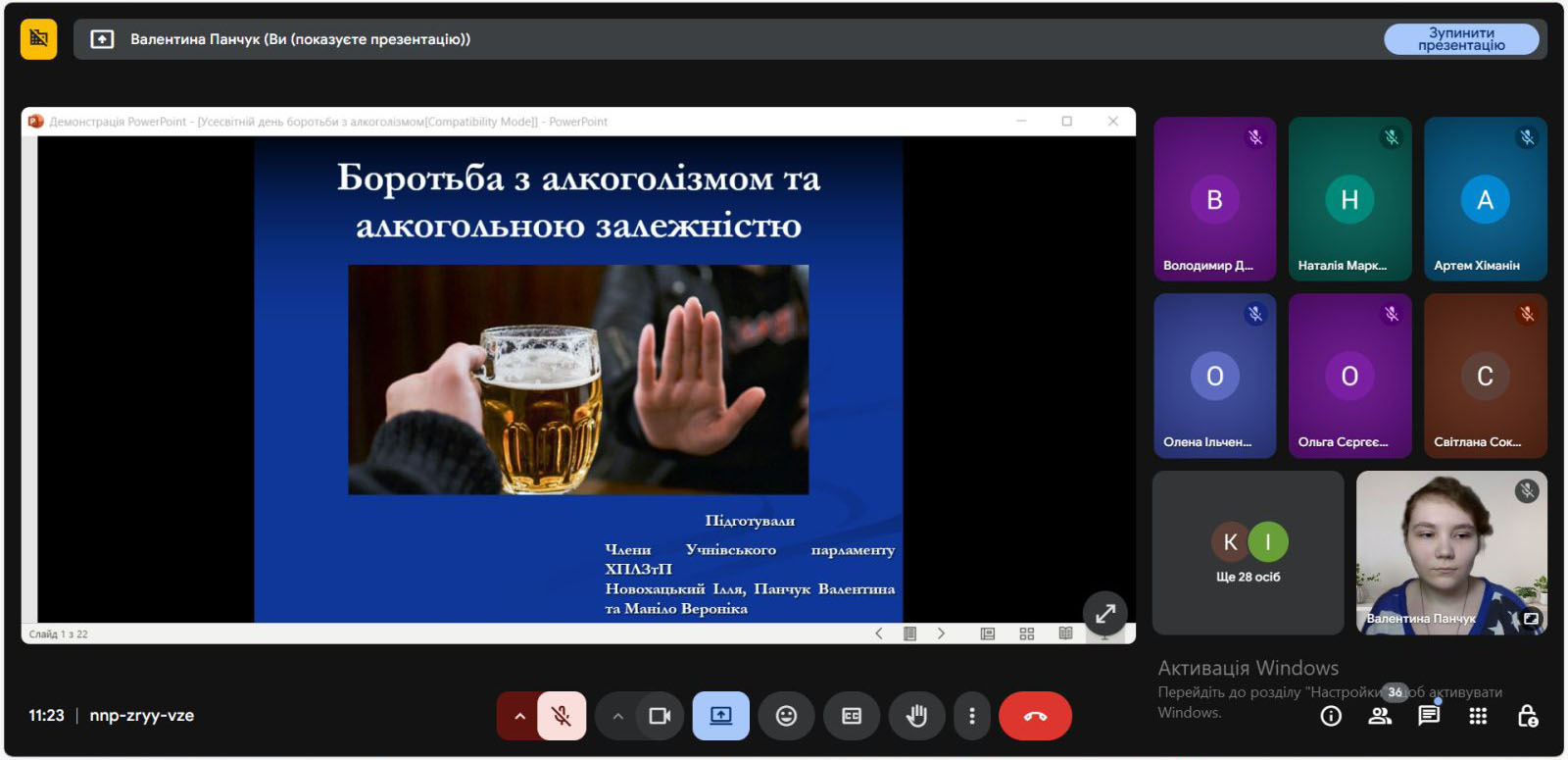Expand video settings chevron next to camera
The image size is (1568, 760).
click(617, 716)
